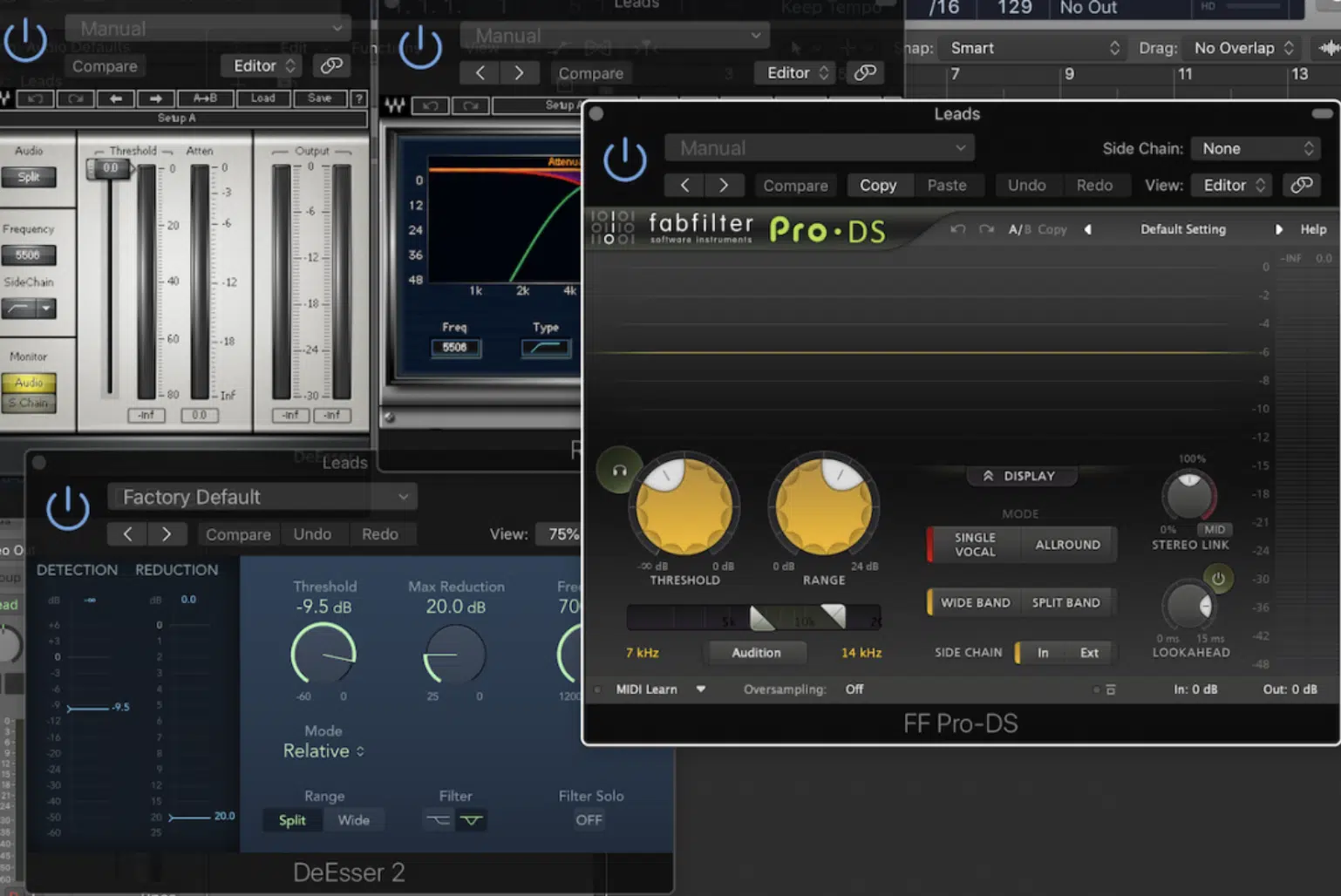Viewport: 1341px width, 896px height.
Task: Click Undo in DeEsser 2 header
Action: click(312, 534)
